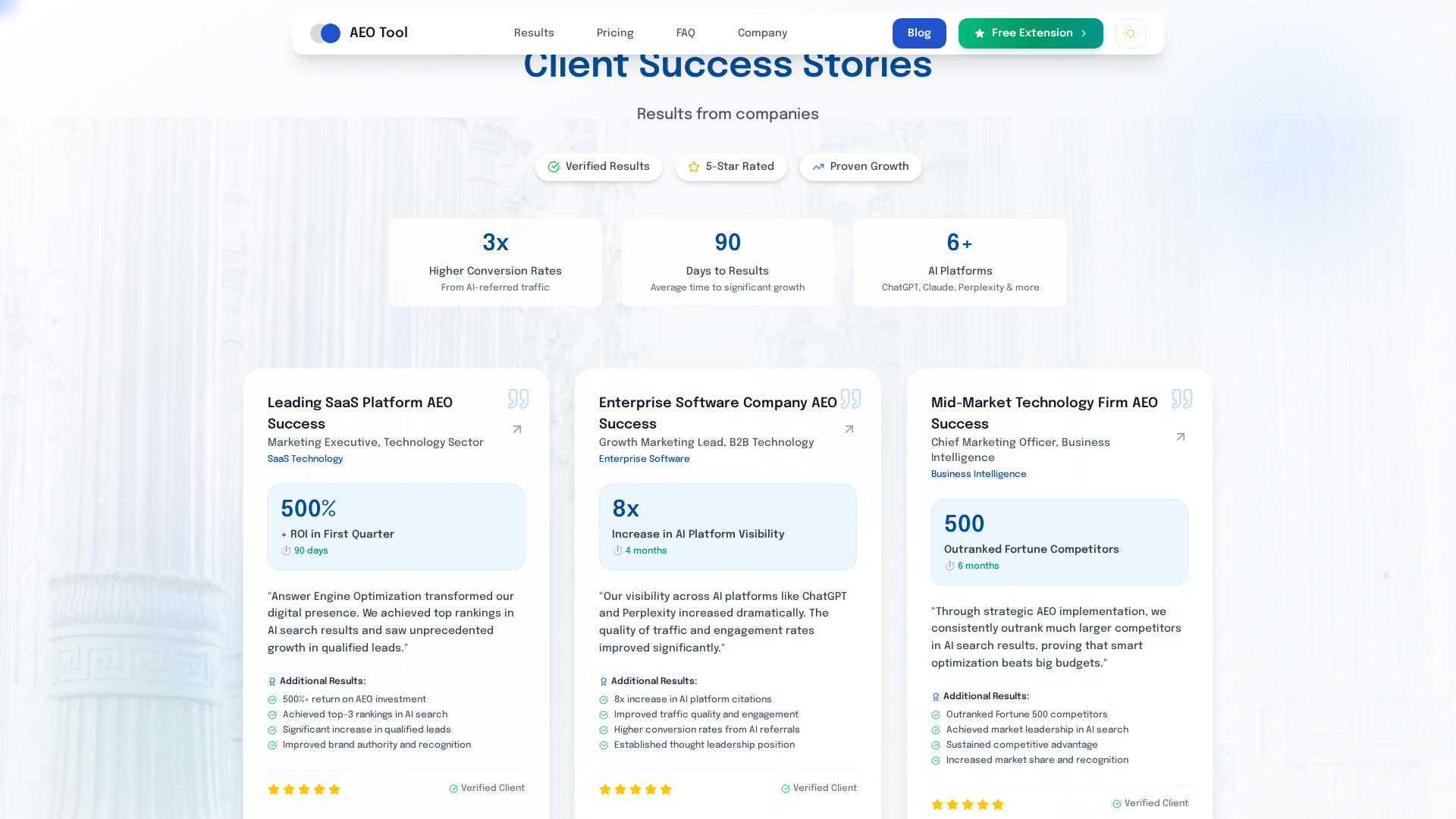Click the Proven Growth trend icon
The height and width of the screenshot is (819, 1456).
pos(818,167)
